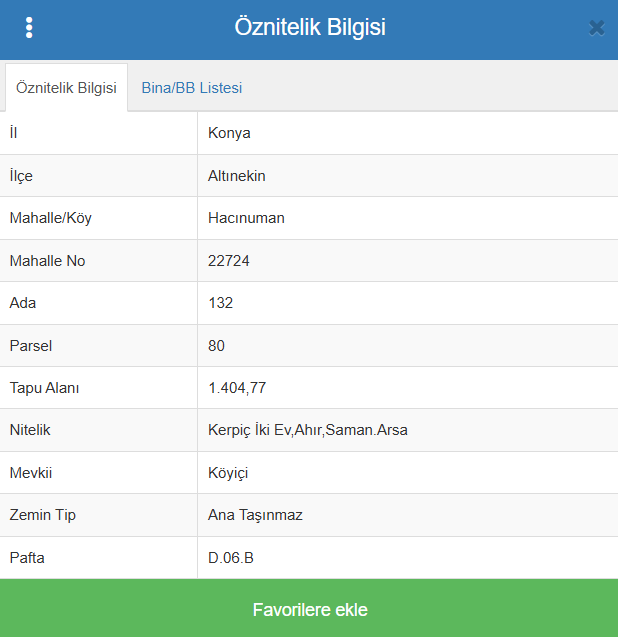Screen dimensions: 618x637
Task: Select the Pafta value D.06.B
Action: click(x=231, y=558)
